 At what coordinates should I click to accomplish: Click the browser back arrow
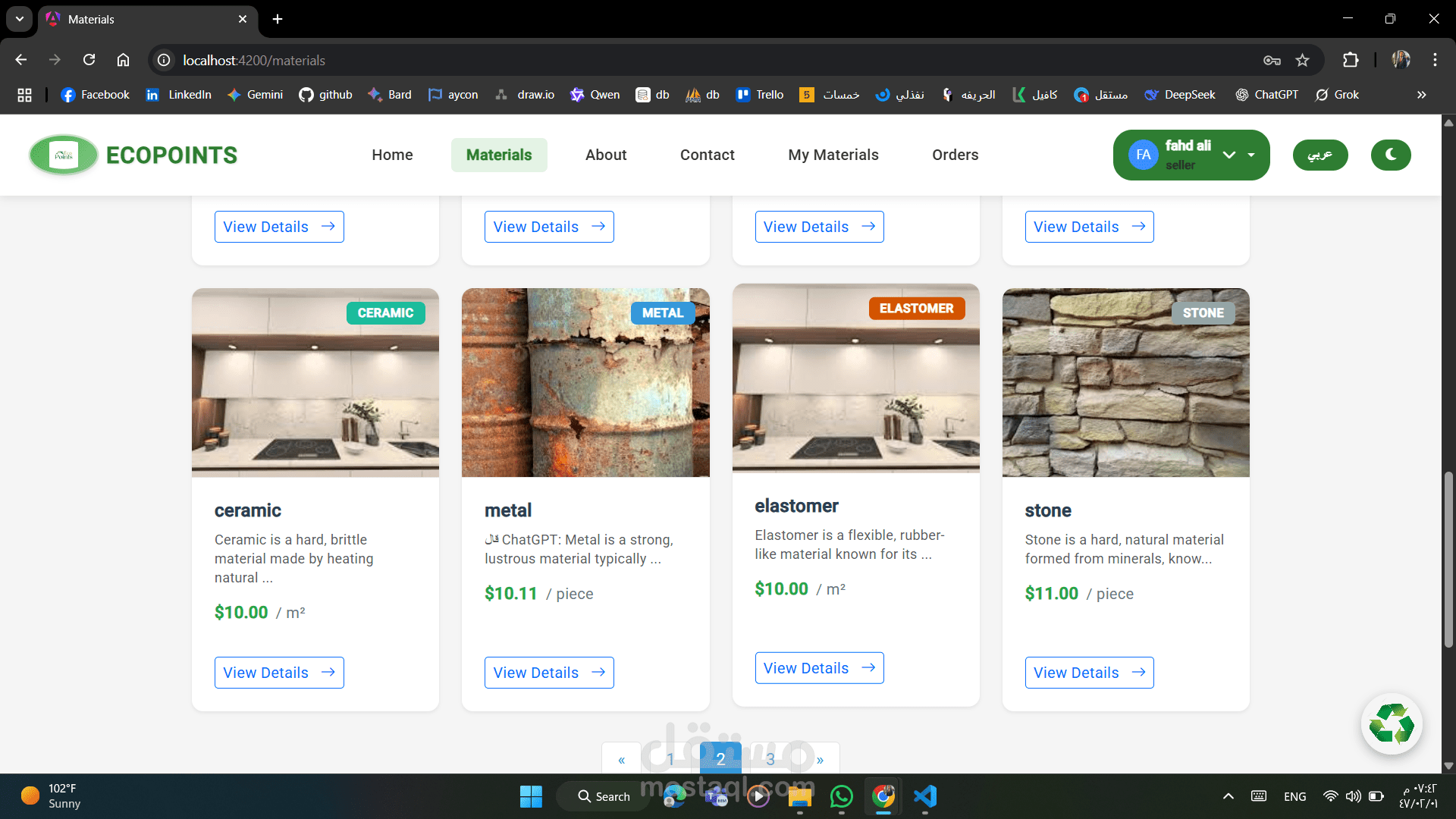click(x=21, y=60)
